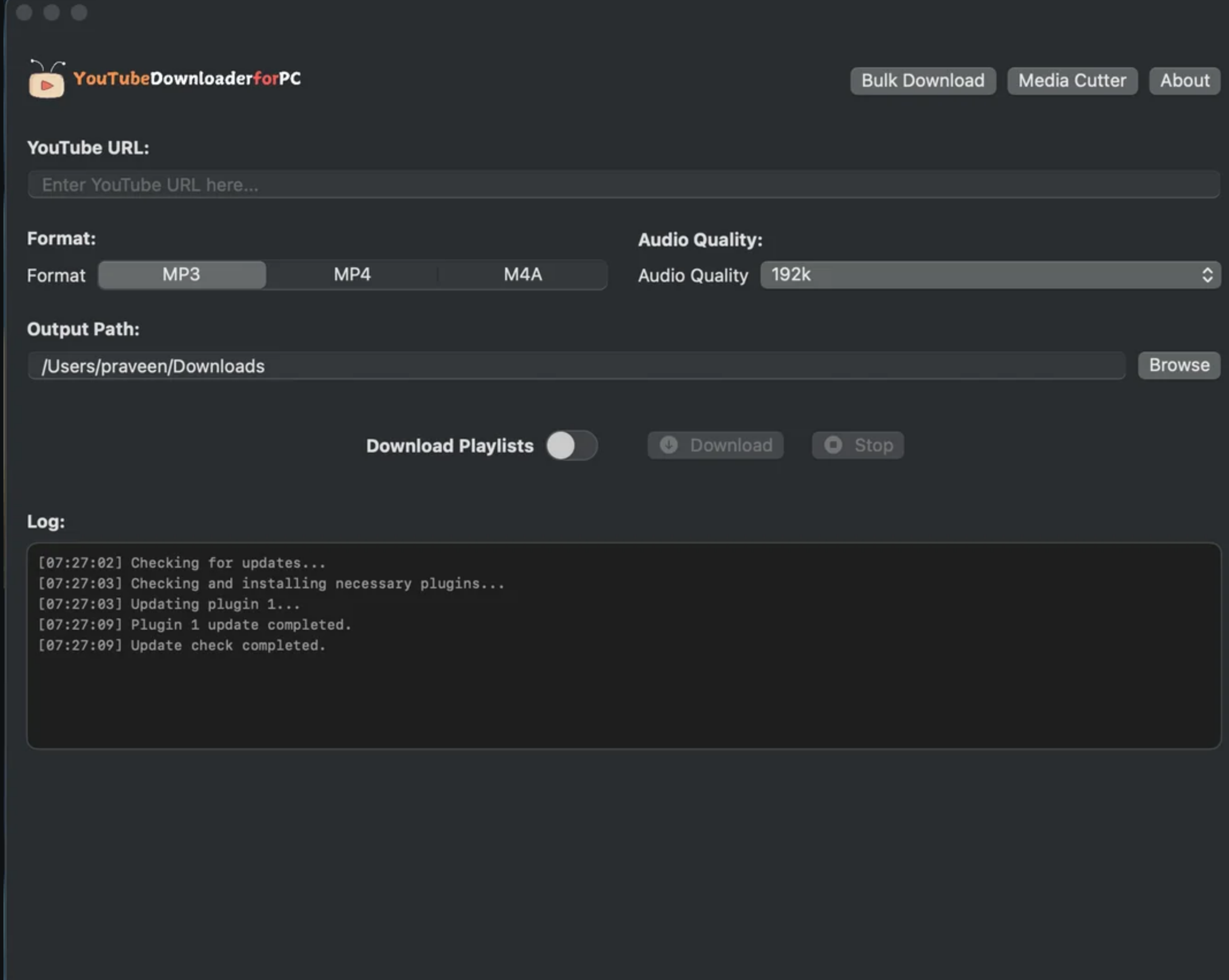The height and width of the screenshot is (980, 1229).
Task: Click the 192k quality selector stepper arrows
Action: [x=1207, y=274]
